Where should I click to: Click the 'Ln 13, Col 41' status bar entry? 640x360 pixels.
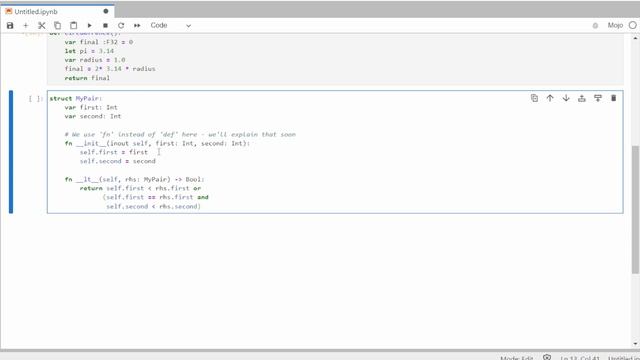580,358
